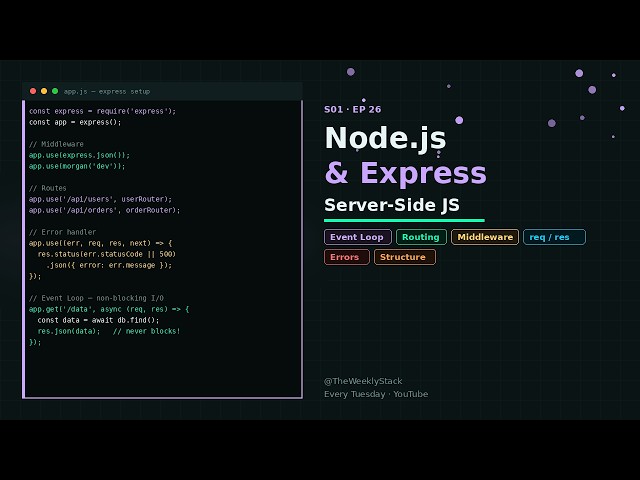The width and height of the screenshot is (640, 480).
Task: Click '// Event Loop — non-blocking I/O' comment
Action: tap(96, 298)
